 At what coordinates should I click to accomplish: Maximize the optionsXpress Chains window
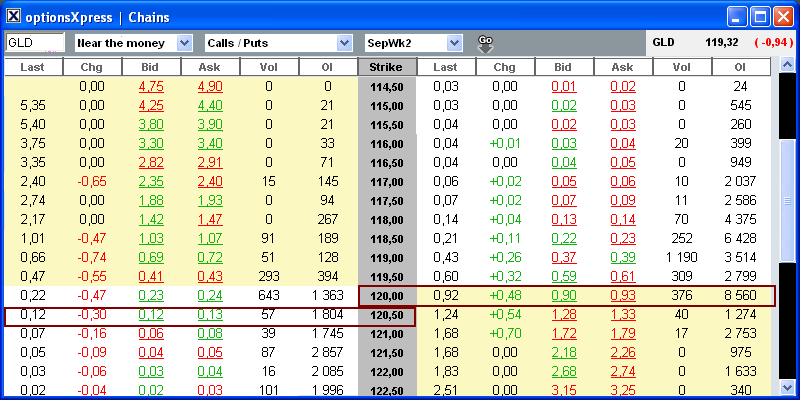pyautogui.click(x=760, y=17)
